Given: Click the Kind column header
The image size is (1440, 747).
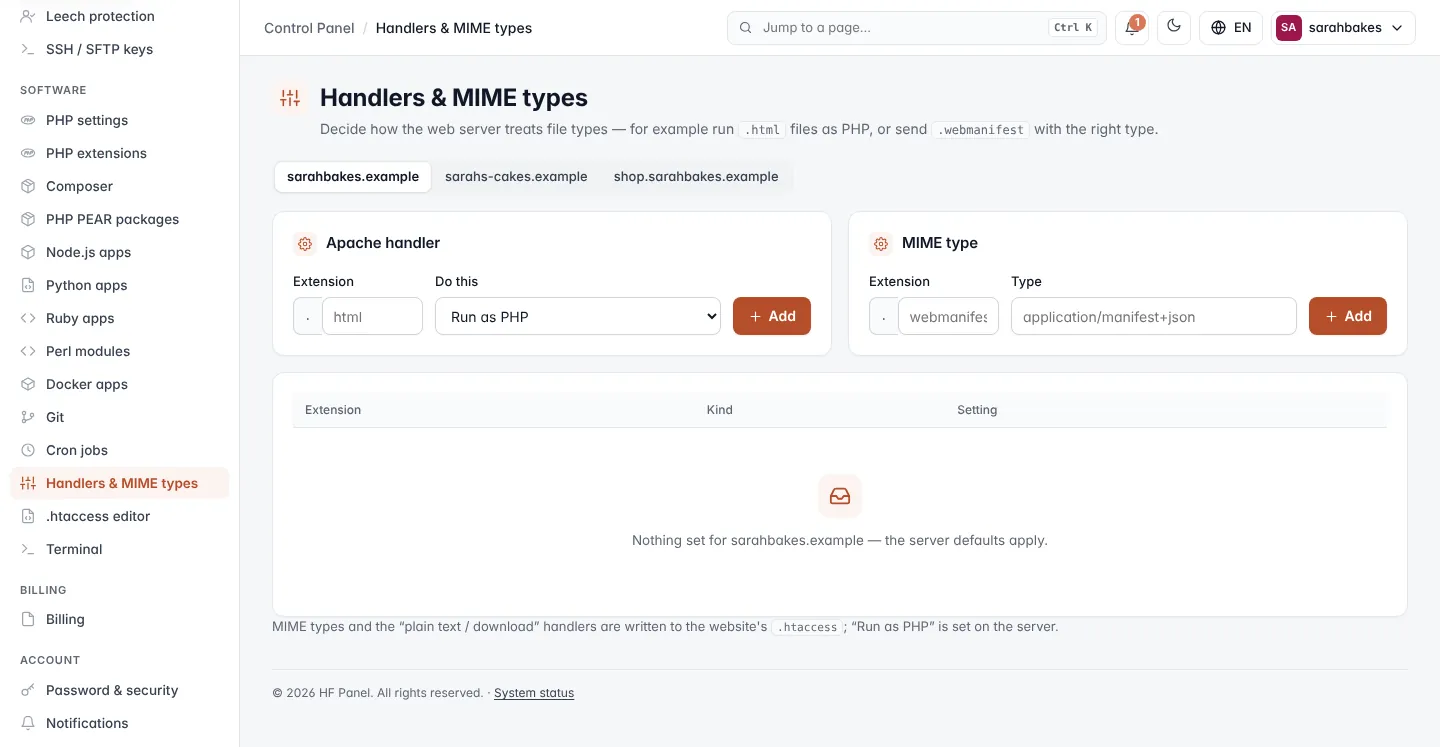Looking at the screenshot, I should (x=720, y=410).
